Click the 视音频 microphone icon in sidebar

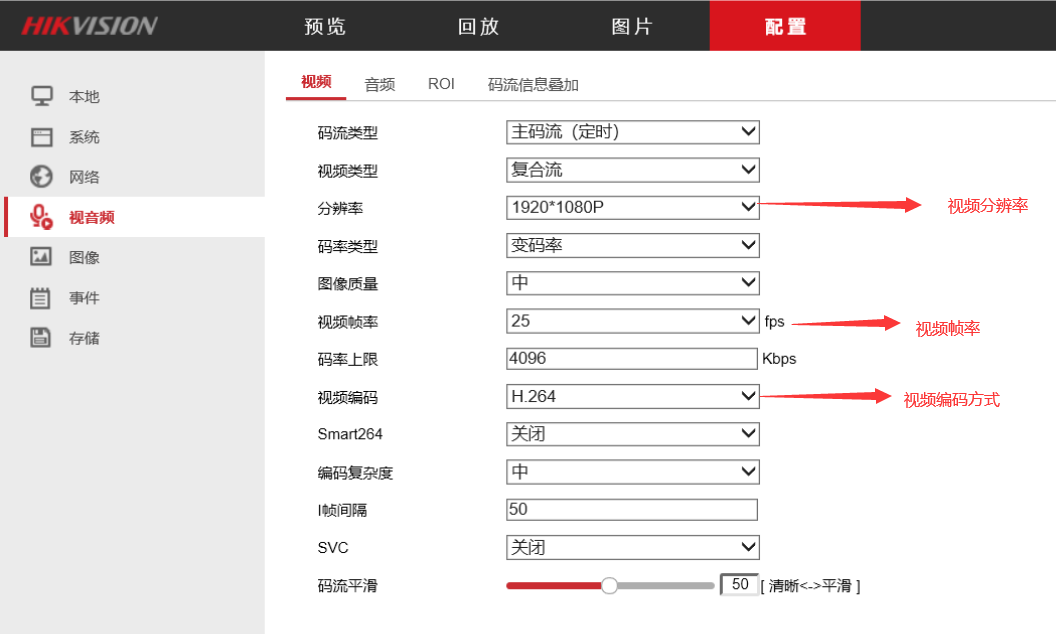point(41,217)
